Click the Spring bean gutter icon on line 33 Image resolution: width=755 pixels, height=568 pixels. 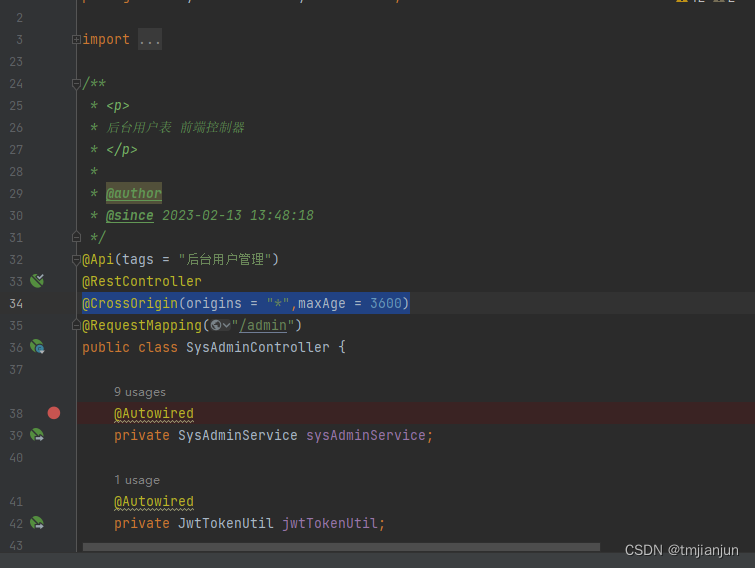click(x=37, y=281)
